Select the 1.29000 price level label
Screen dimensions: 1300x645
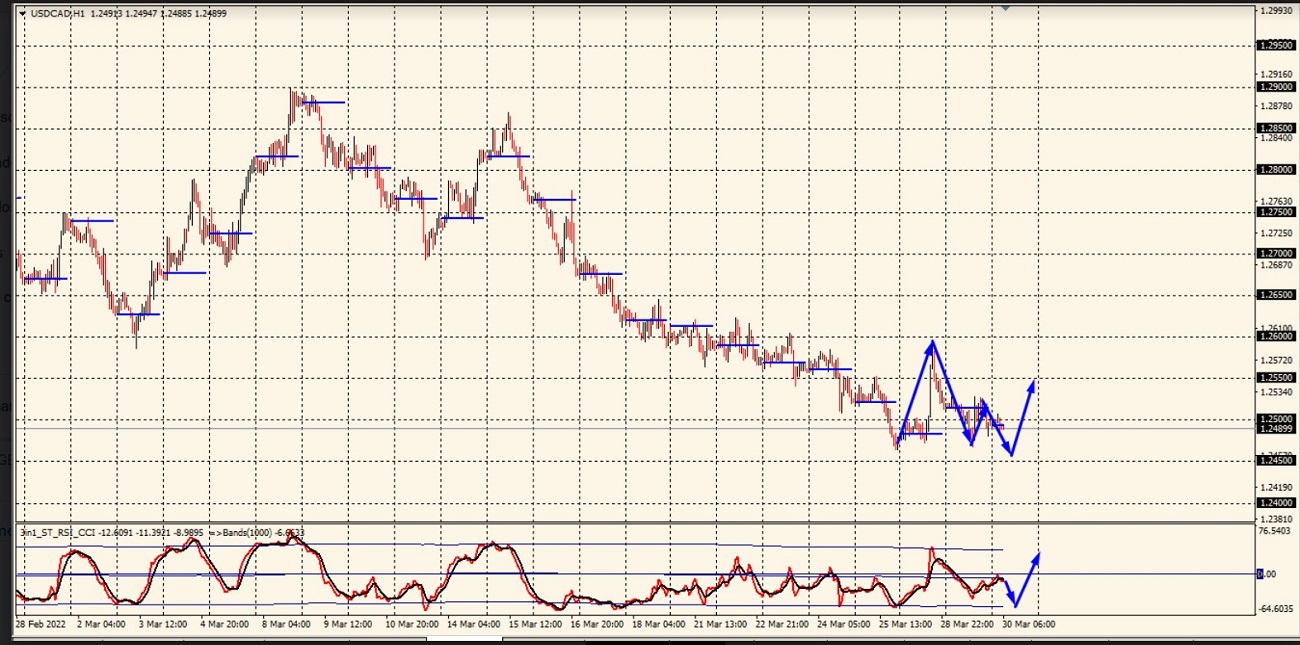[1276, 87]
